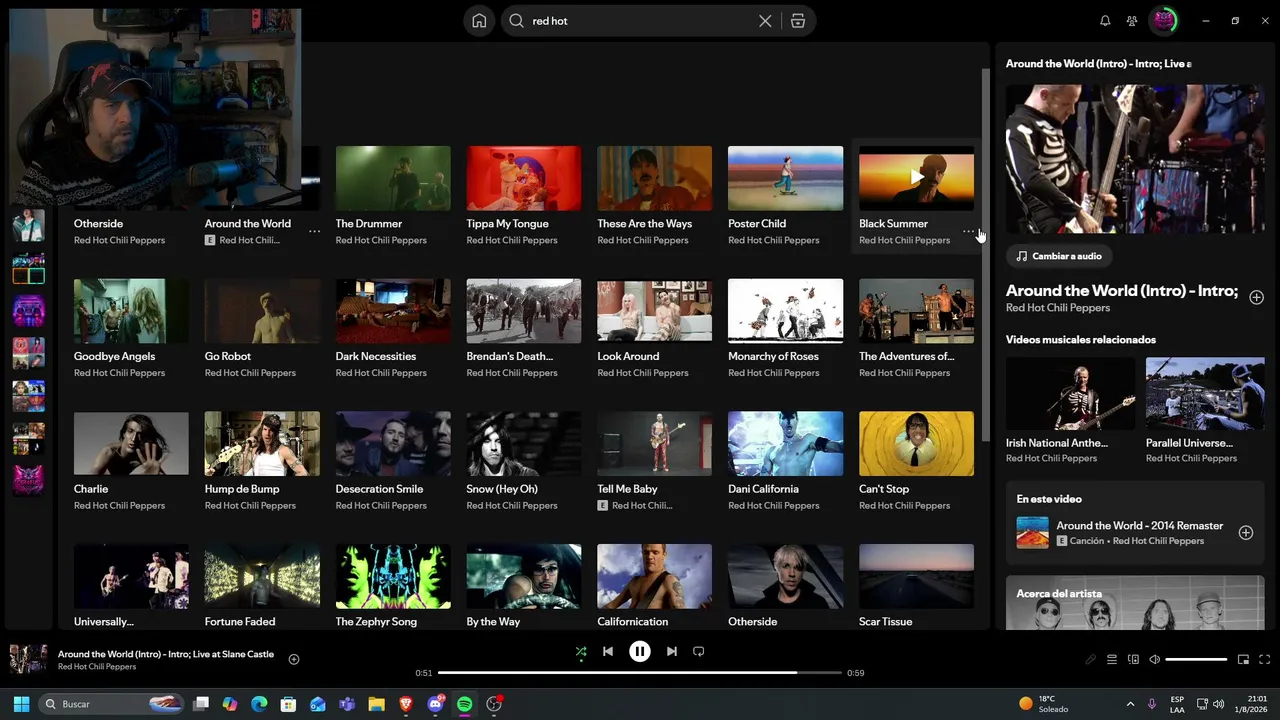
Task: Toggle shuffle playback
Action: coord(581,651)
